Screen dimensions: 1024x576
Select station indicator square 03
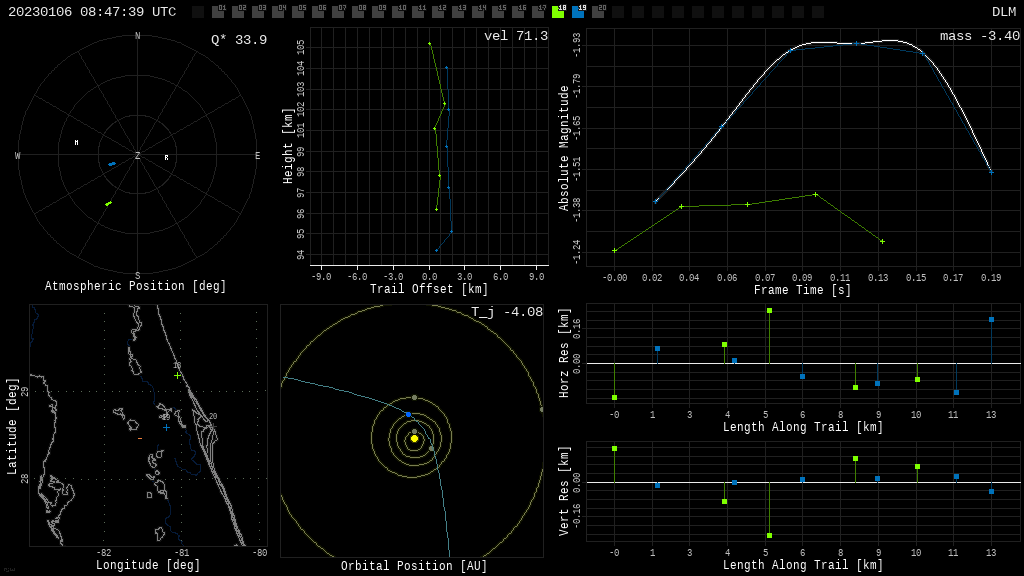pos(258,12)
